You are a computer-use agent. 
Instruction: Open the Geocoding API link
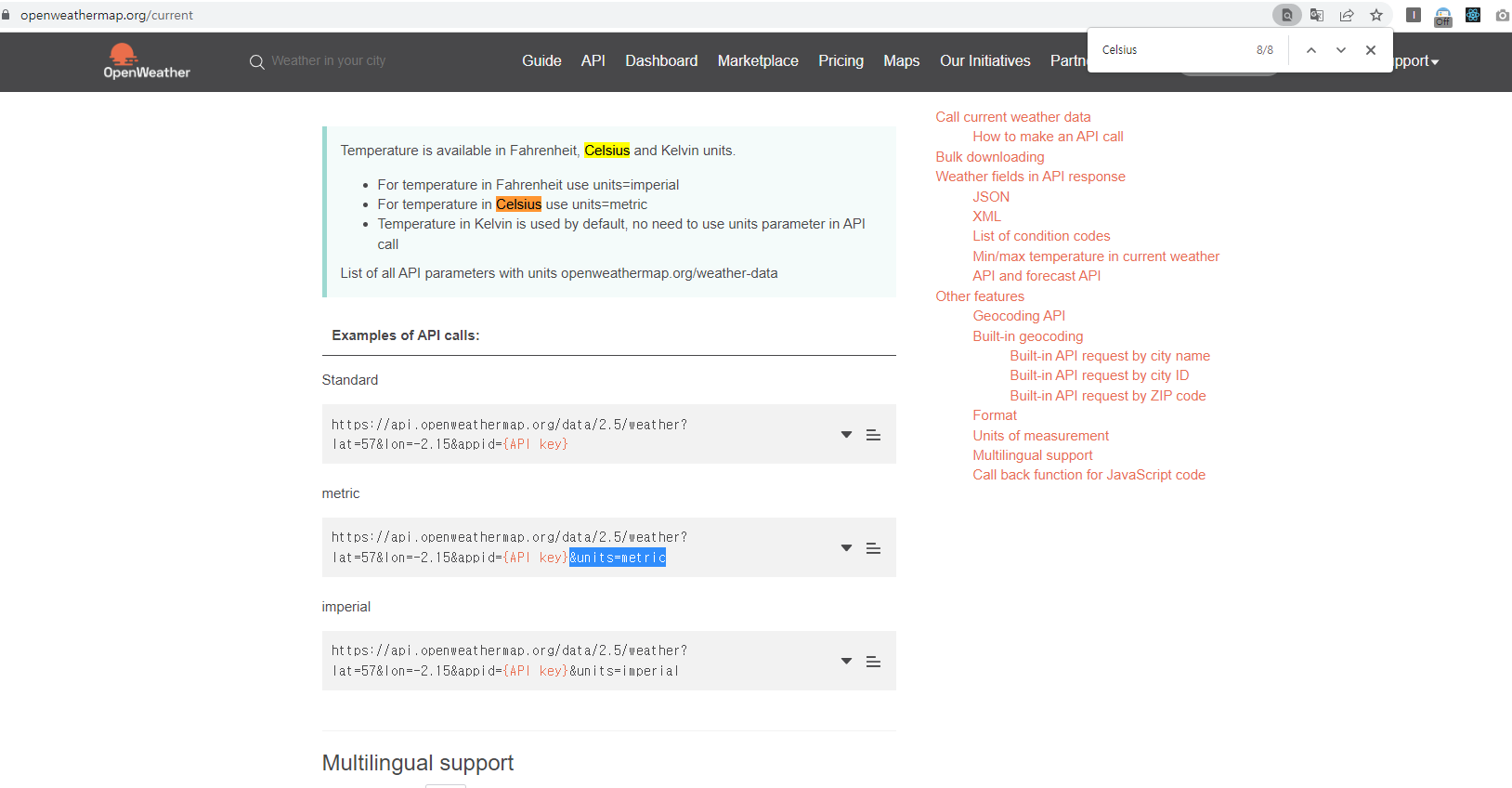(x=1019, y=316)
